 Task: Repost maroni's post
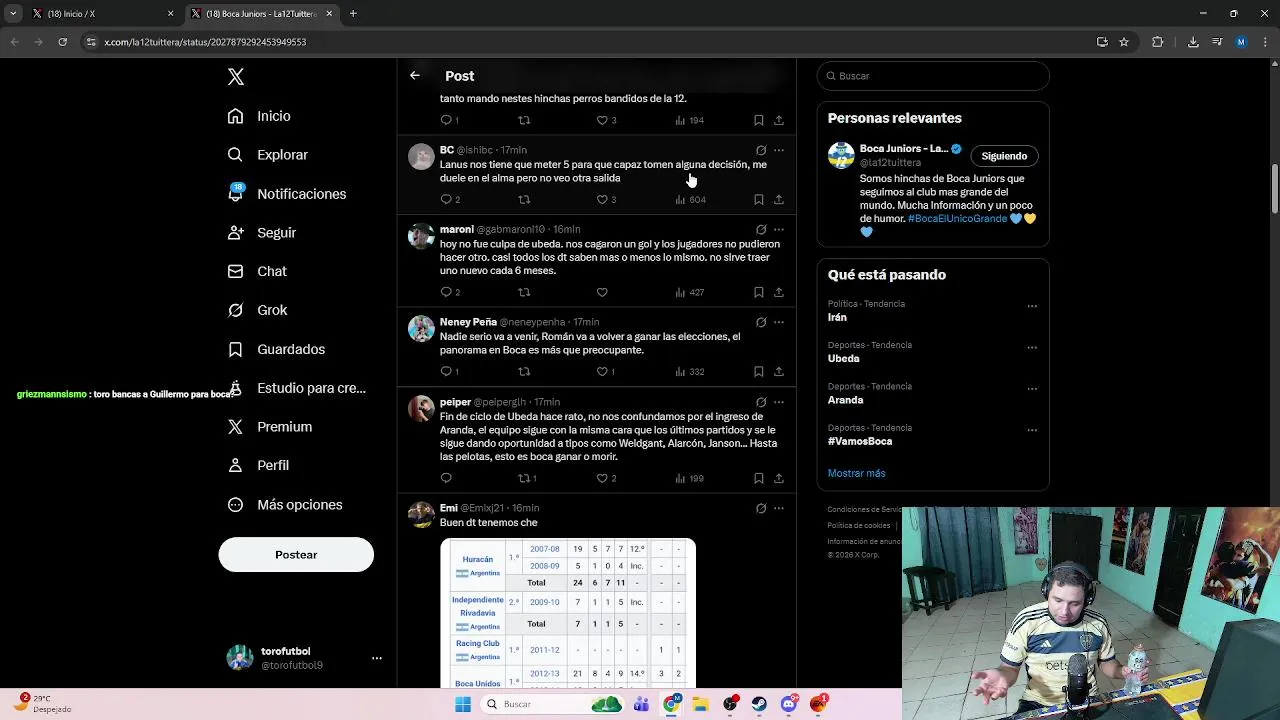pyautogui.click(x=524, y=292)
